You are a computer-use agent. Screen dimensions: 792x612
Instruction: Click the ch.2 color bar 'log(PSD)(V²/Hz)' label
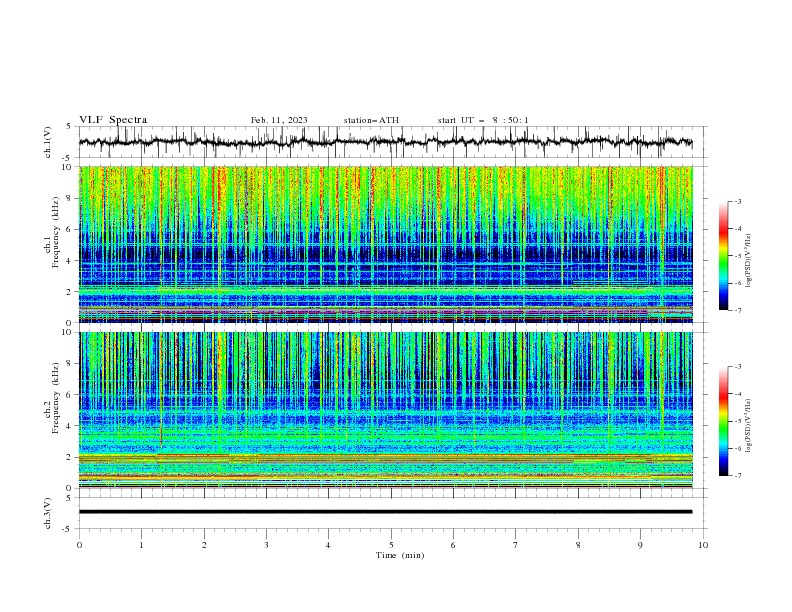click(x=749, y=426)
